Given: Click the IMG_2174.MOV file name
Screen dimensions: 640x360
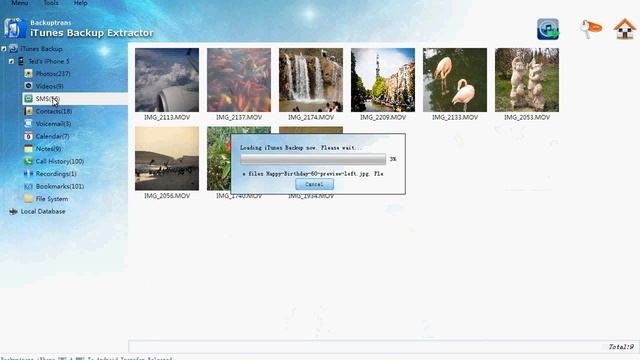Looking at the screenshot, I should (311, 118).
